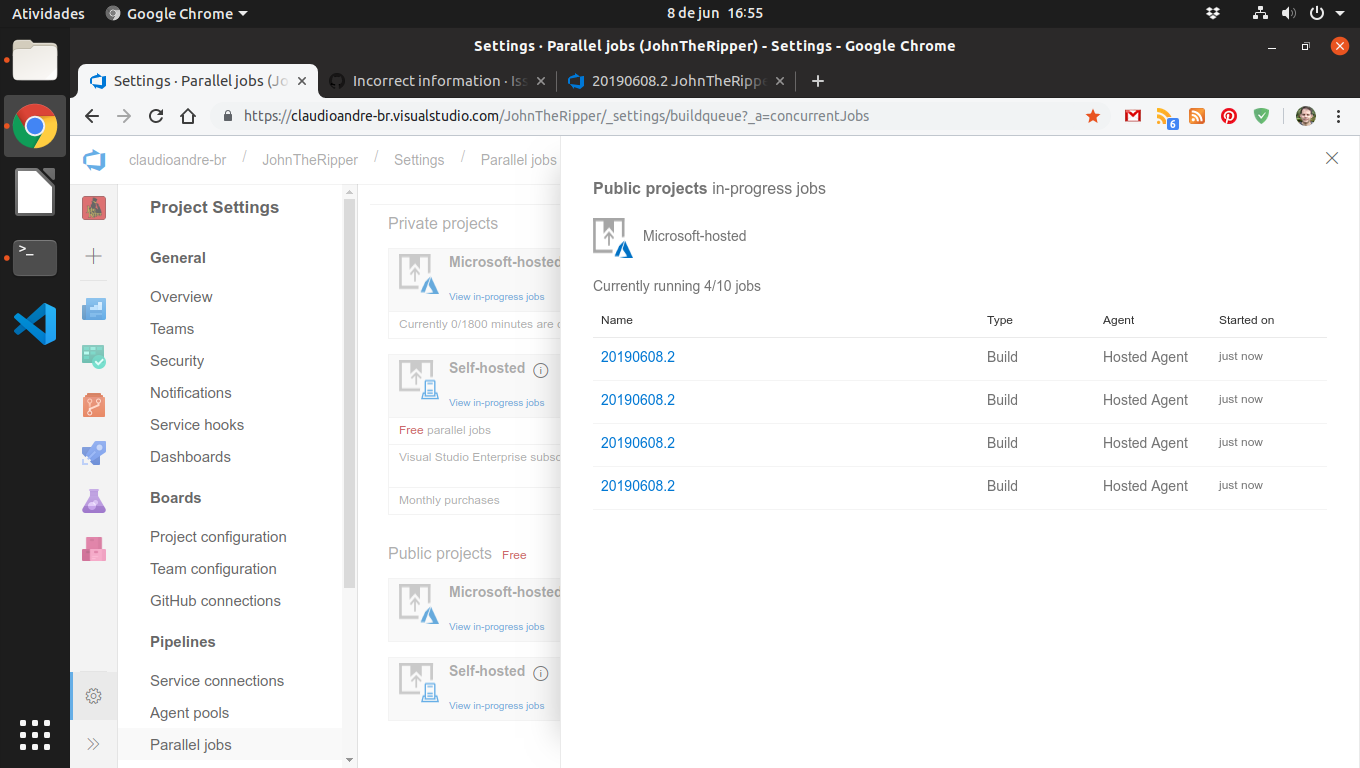Open the first 20190608.2 build link

coord(638,356)
